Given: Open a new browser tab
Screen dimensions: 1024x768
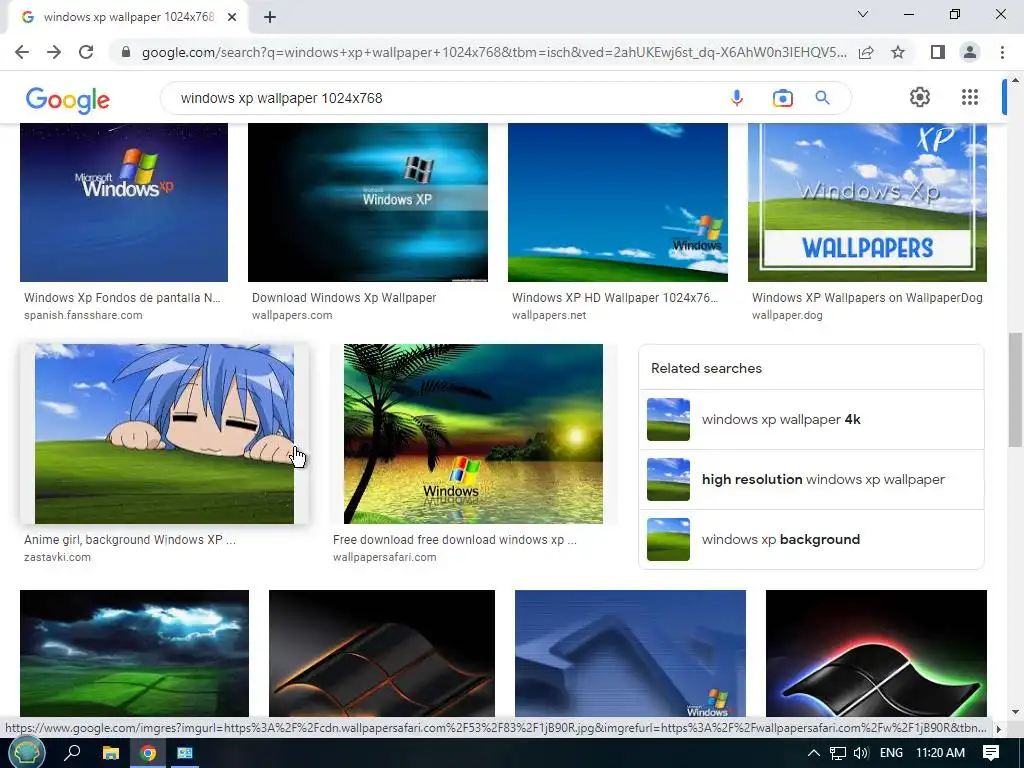Looking at the screenshot, I should click(x=270, y=17).
